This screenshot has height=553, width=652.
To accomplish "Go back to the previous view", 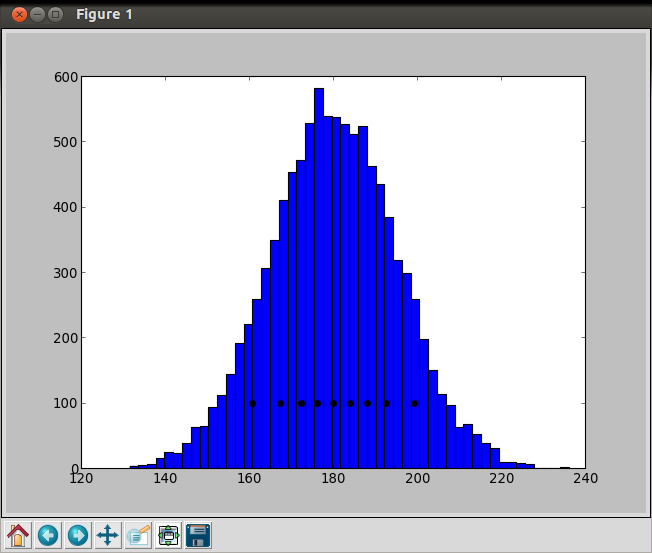I will click(48, 535).
